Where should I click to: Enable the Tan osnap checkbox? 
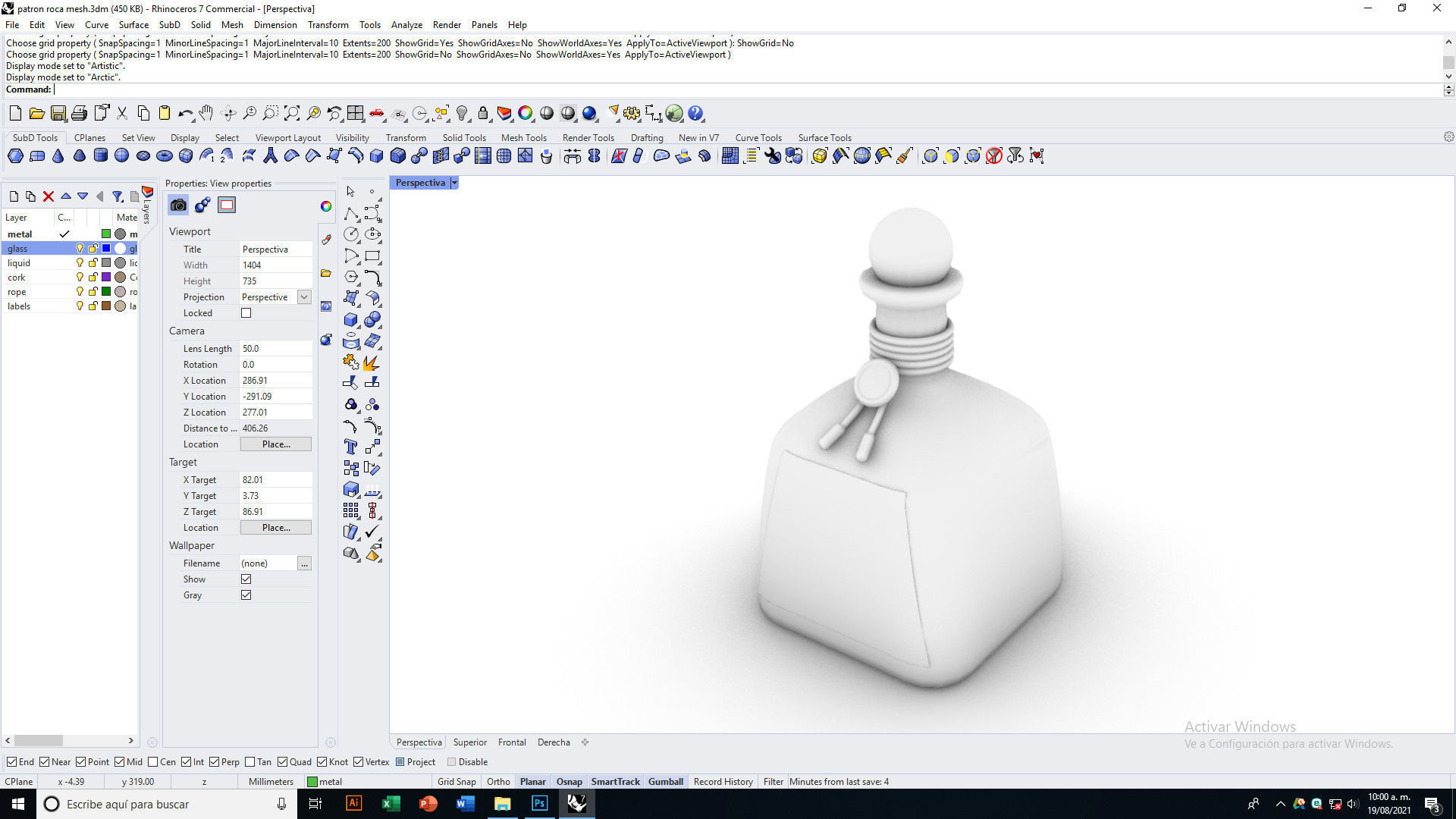[x=250, y=762]
